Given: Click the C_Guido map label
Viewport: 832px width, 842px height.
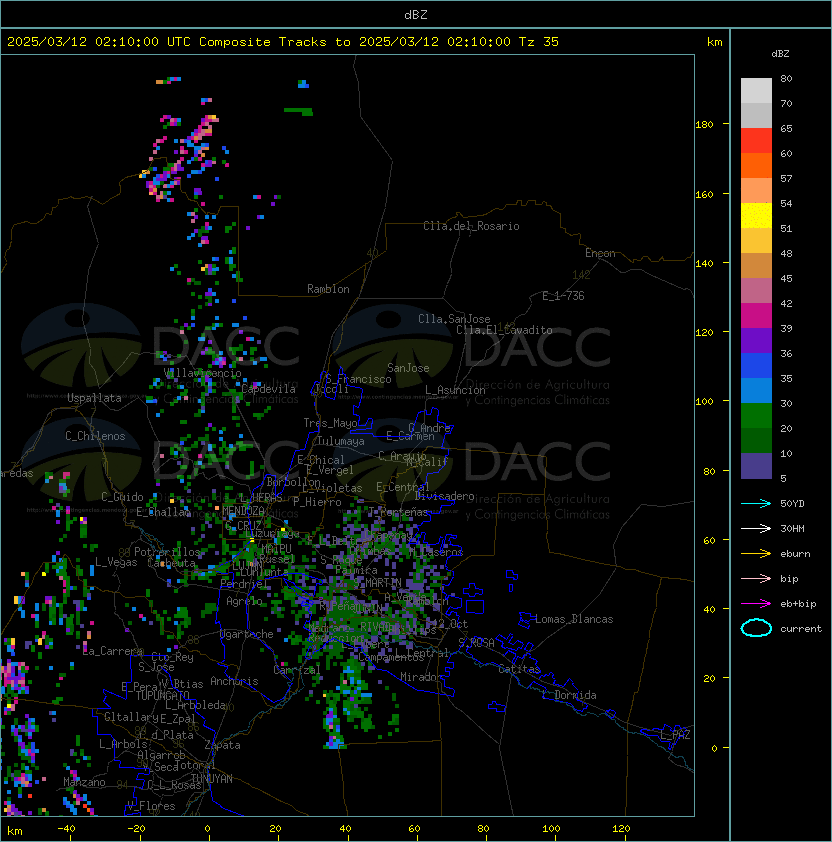Looking at the screenshot, I should pyautogui.click(x=122, y=497).
